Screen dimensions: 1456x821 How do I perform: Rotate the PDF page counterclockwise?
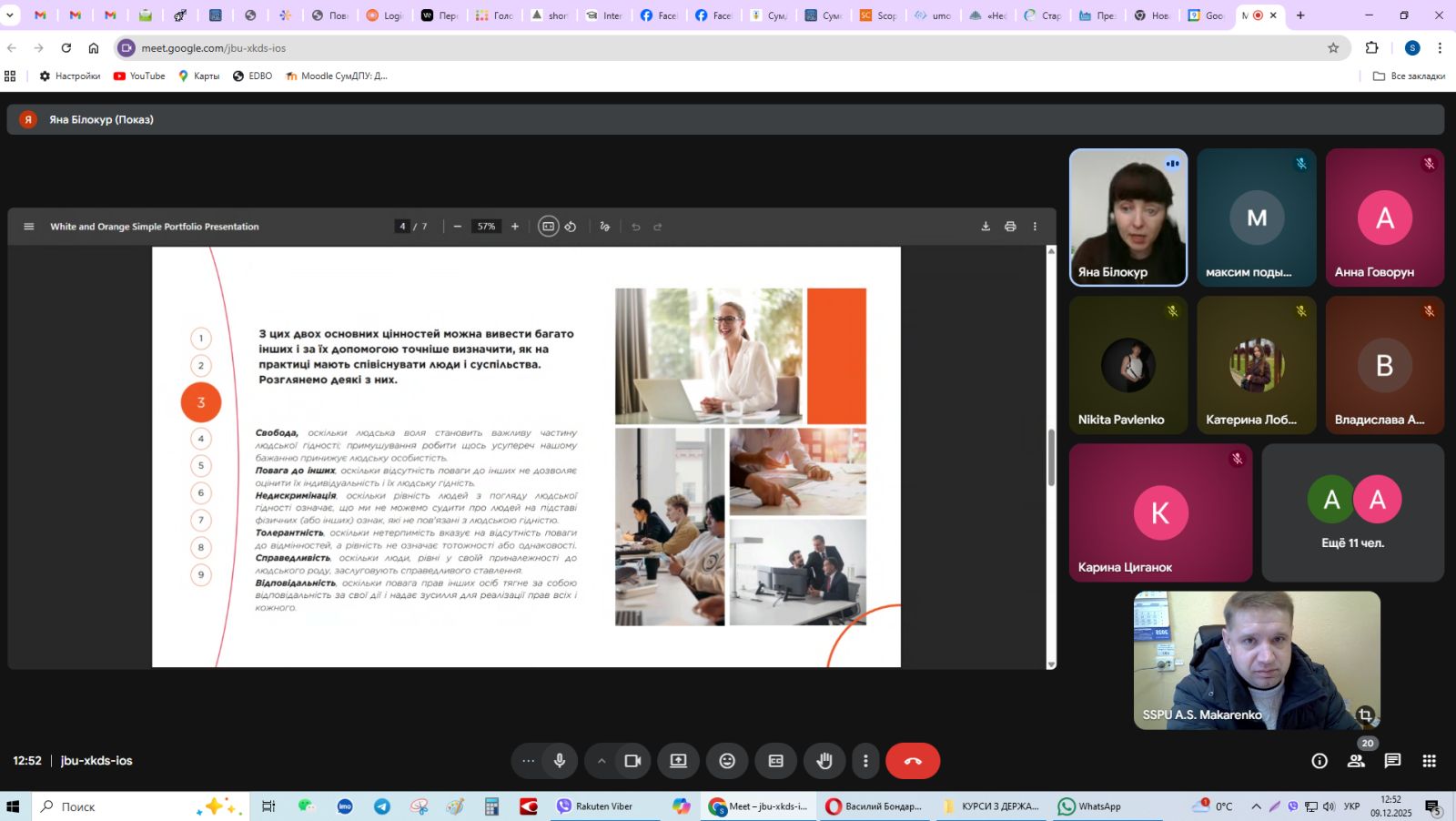(x=571, y=227)
